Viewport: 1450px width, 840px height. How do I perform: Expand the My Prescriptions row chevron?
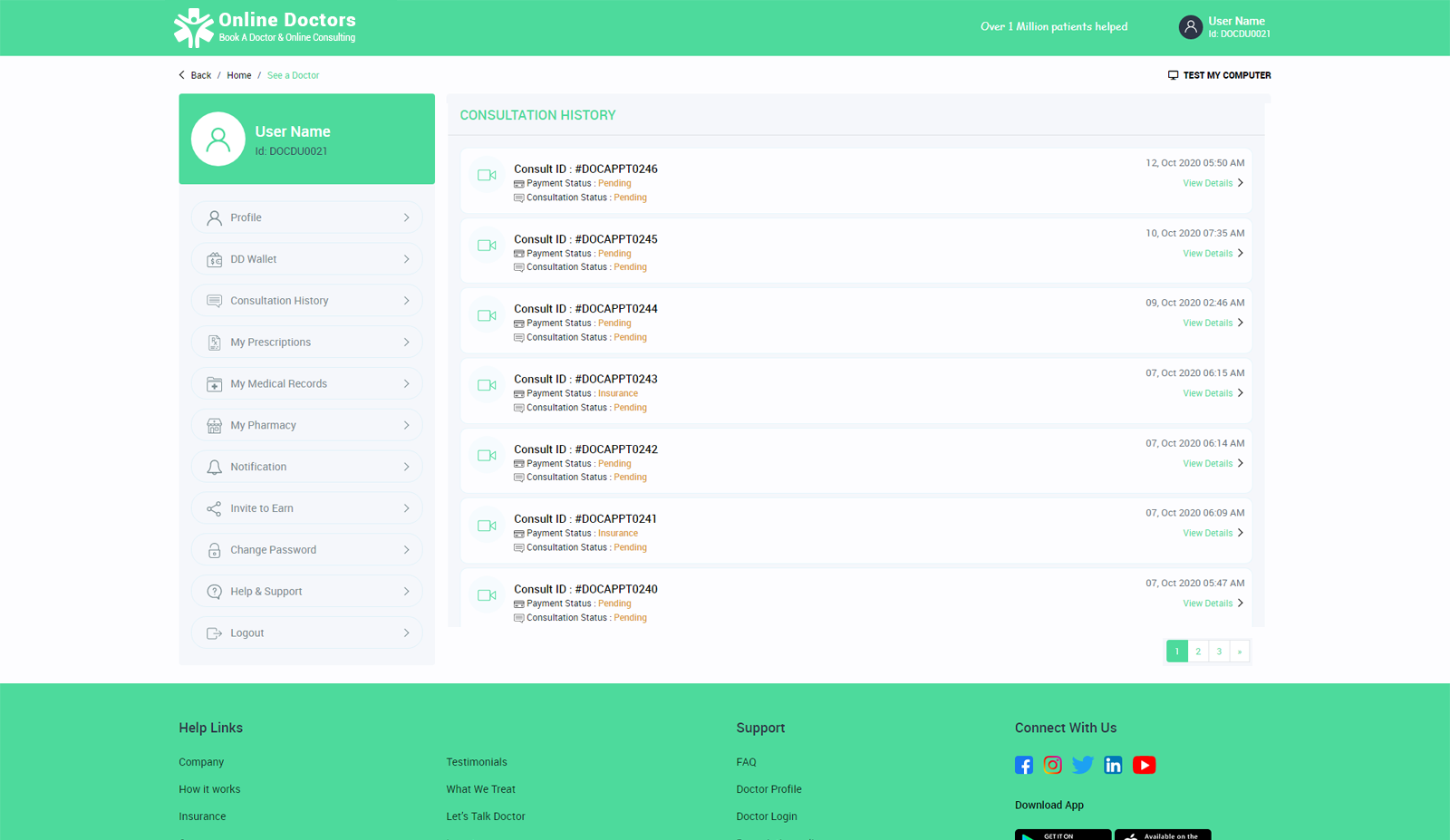(x=406, y=343)
